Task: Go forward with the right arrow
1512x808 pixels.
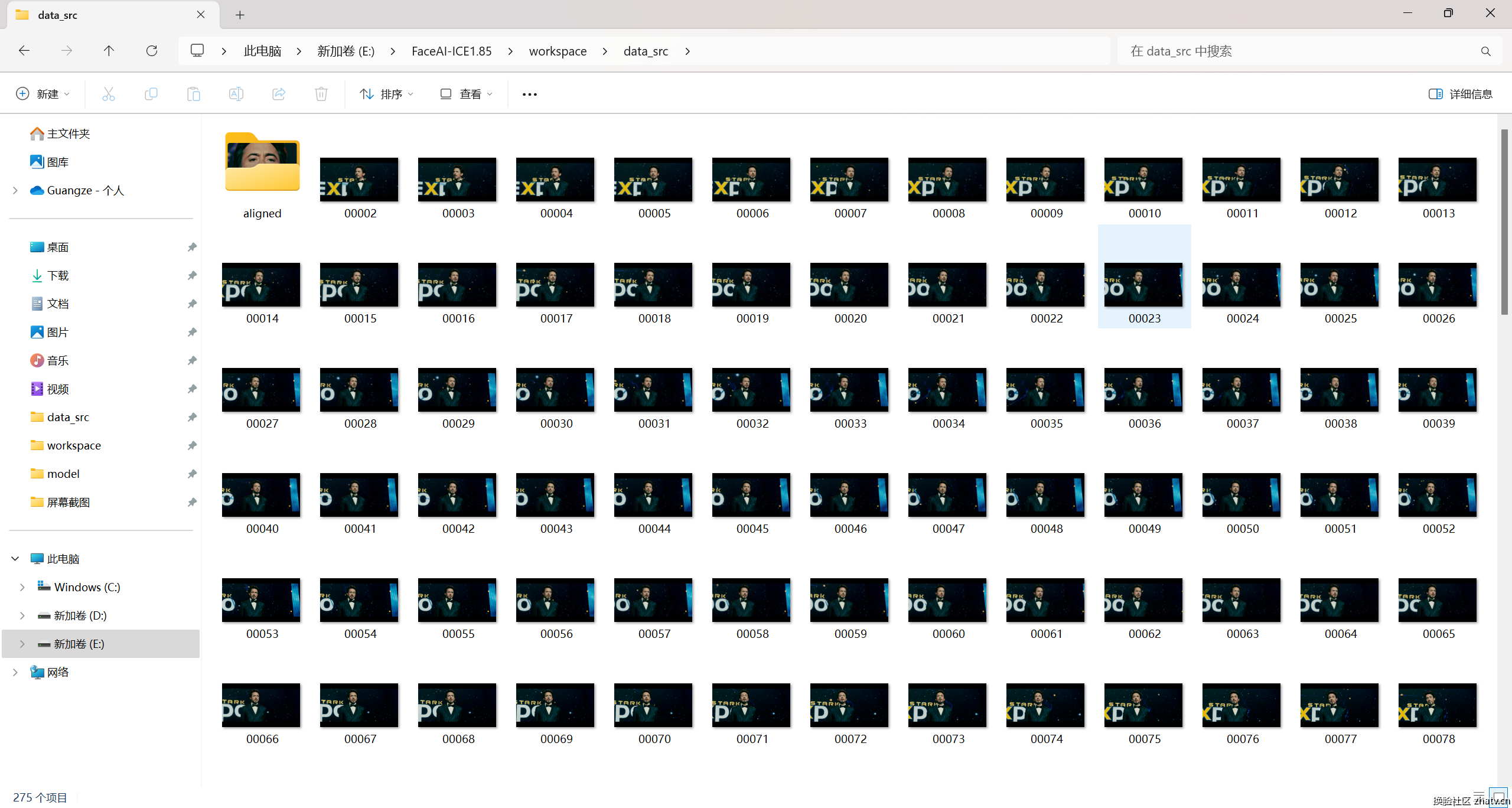Action: coord(67,51)
